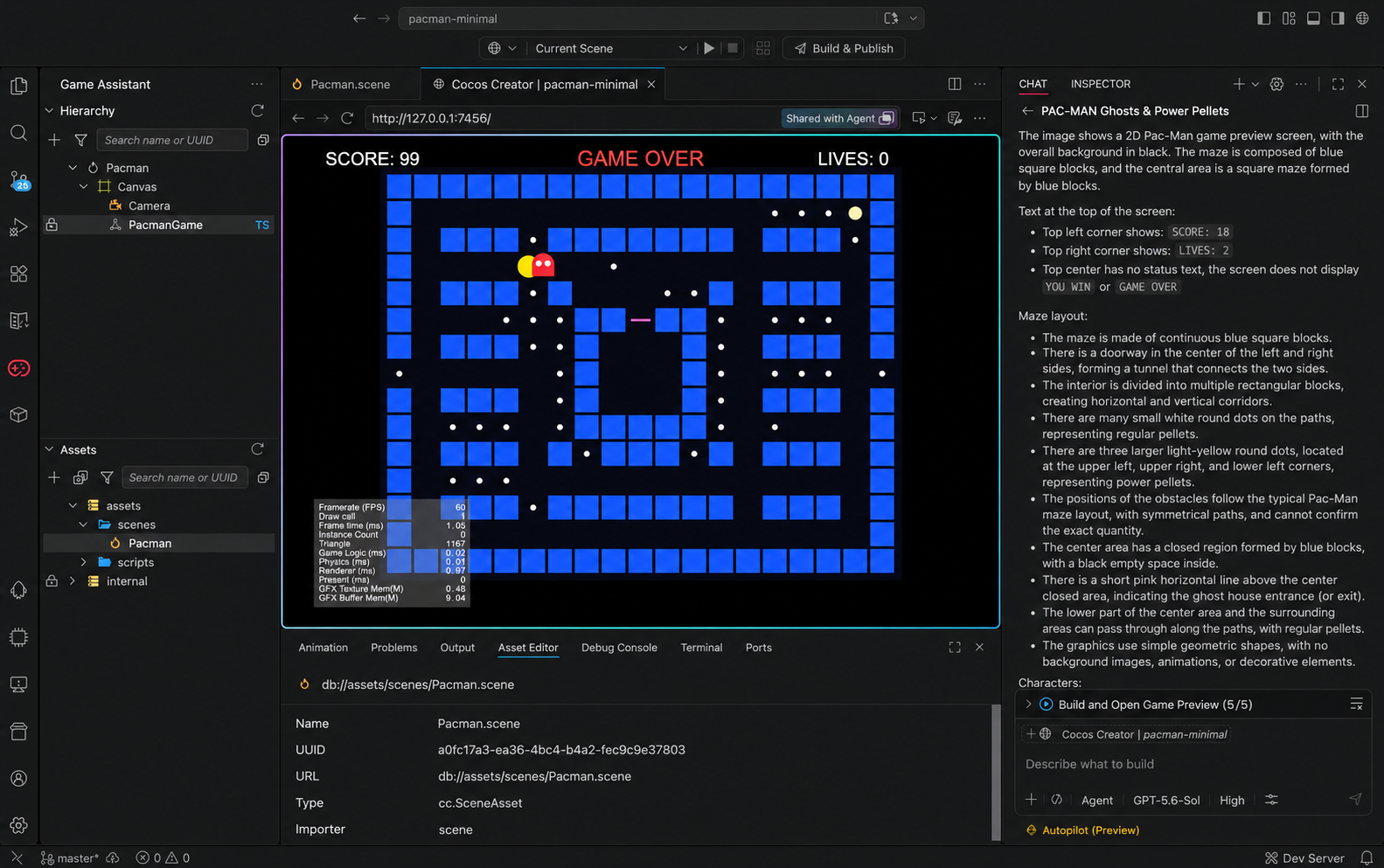
Task: Open the Accounts icon in activity bar
Action: pos(18,778)
